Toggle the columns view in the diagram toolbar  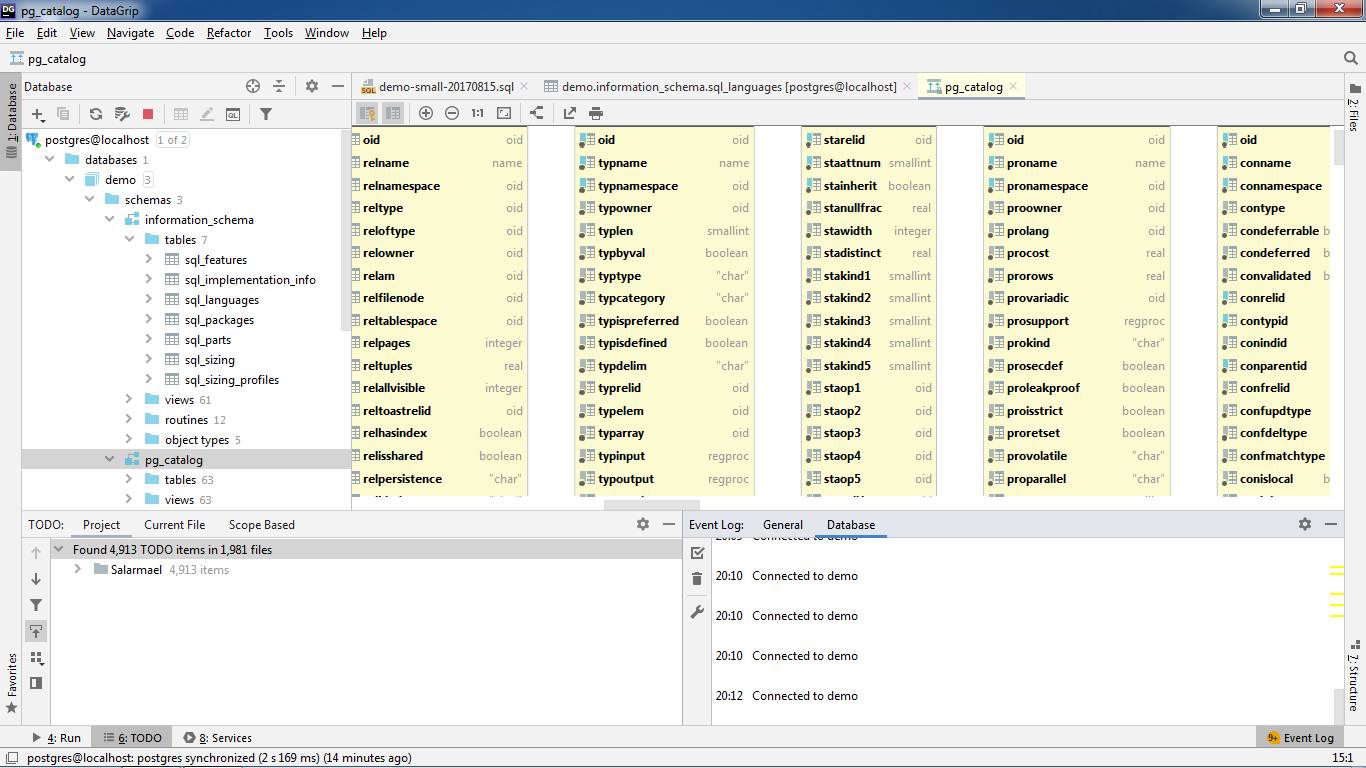(393, 113)
